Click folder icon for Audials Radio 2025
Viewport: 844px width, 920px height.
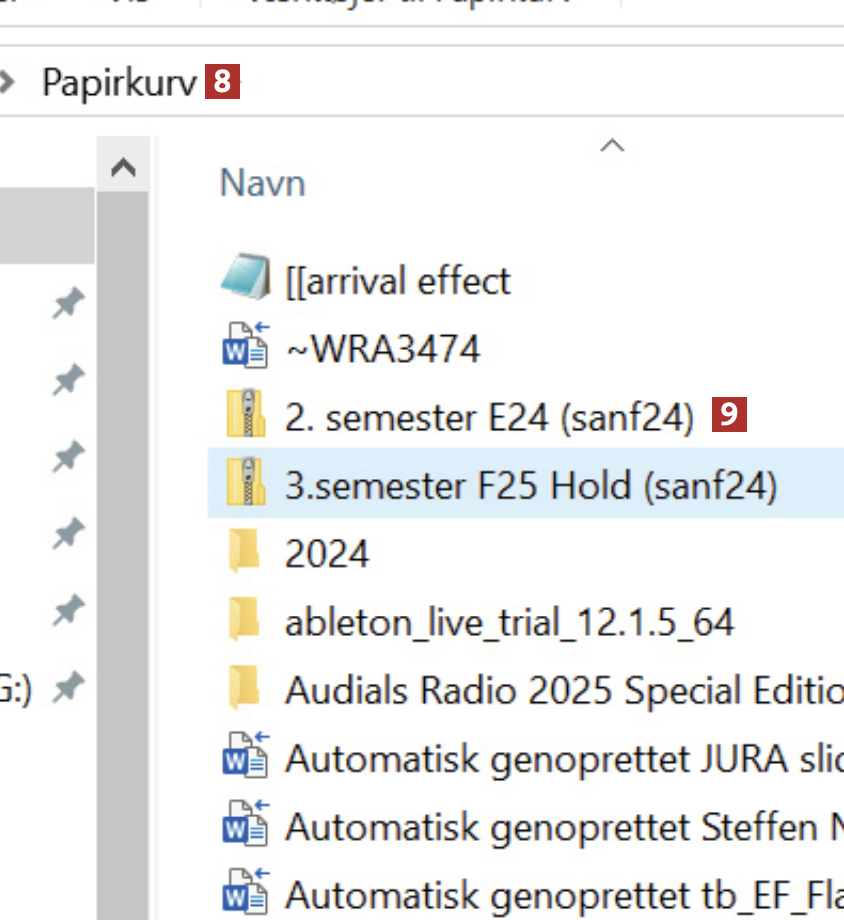[245, 690]
